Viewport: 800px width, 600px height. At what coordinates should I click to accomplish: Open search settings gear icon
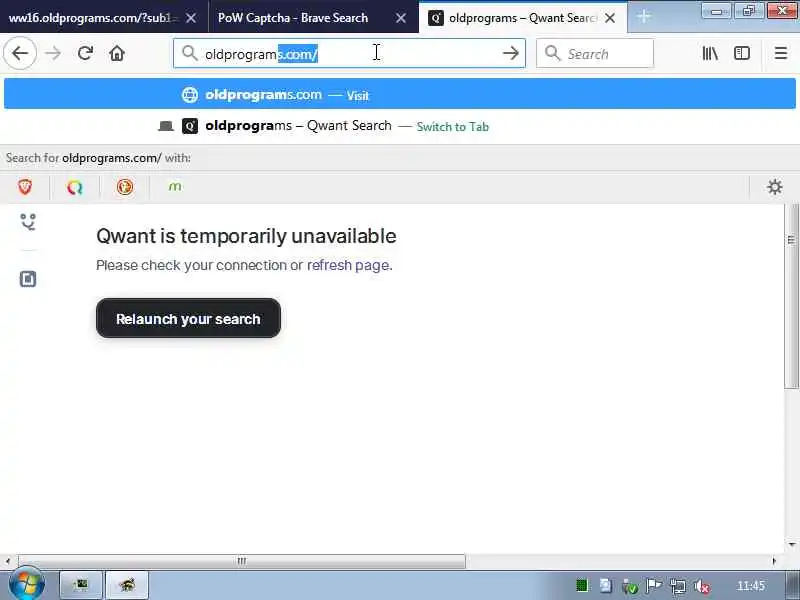[774, 187]
